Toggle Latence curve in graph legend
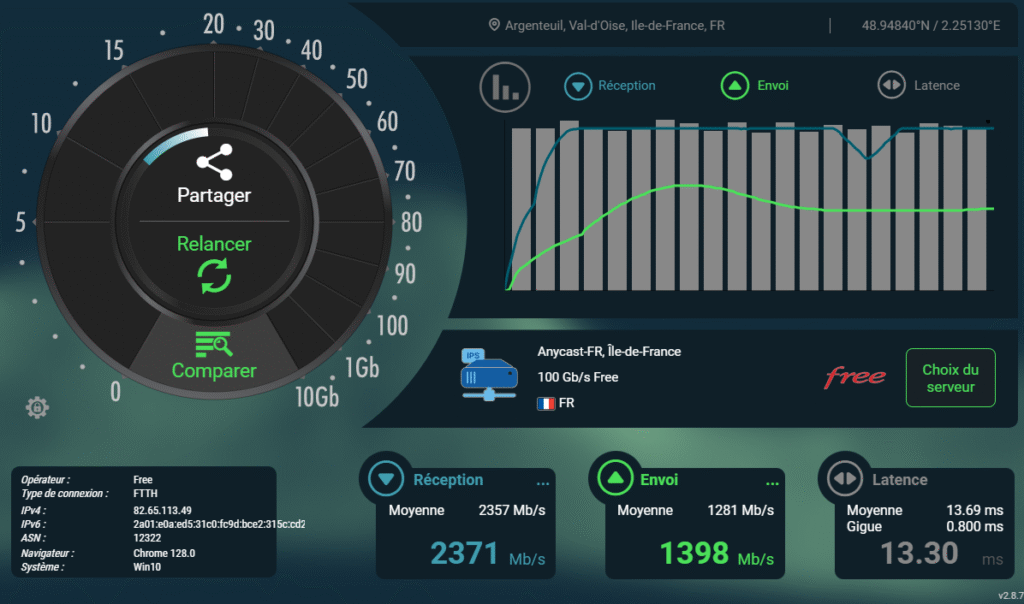1024x604 pixels. (x=919, y=86)
